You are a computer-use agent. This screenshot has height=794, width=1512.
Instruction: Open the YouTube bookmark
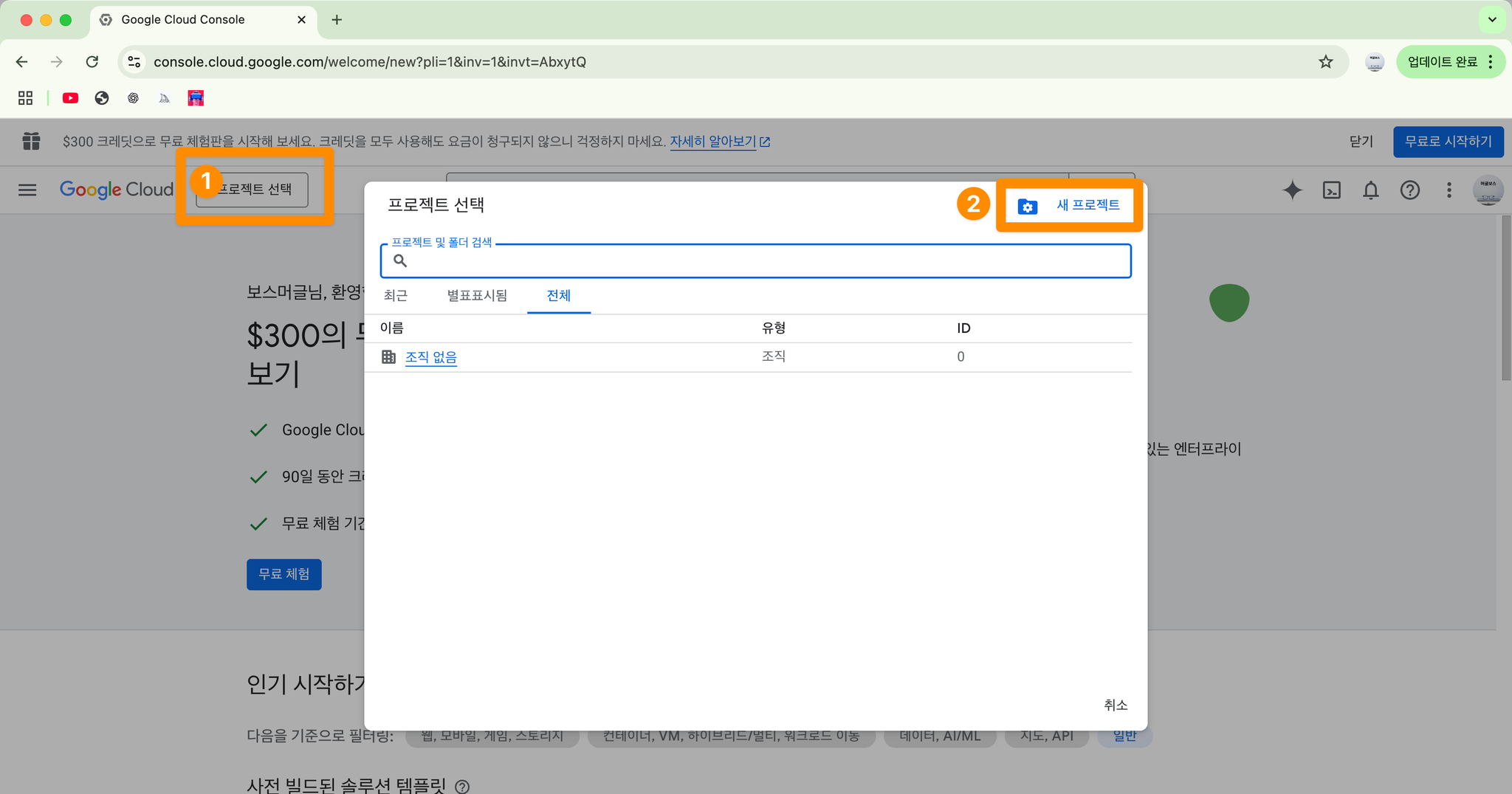tap(70, 98)
